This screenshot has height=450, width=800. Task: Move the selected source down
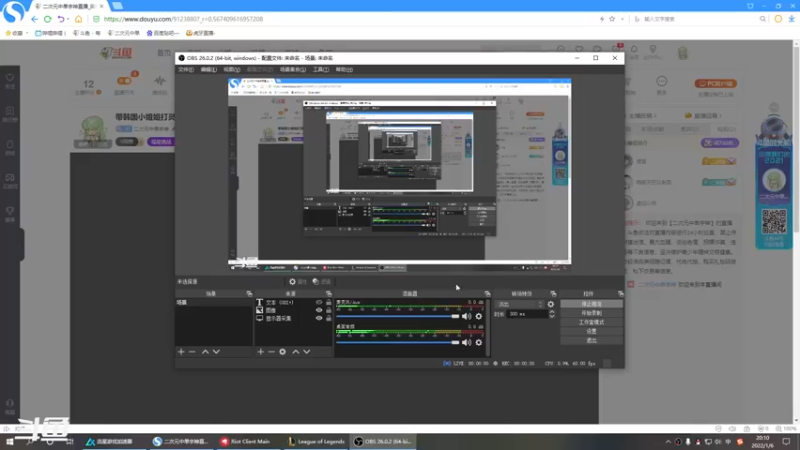pos(307,352)
